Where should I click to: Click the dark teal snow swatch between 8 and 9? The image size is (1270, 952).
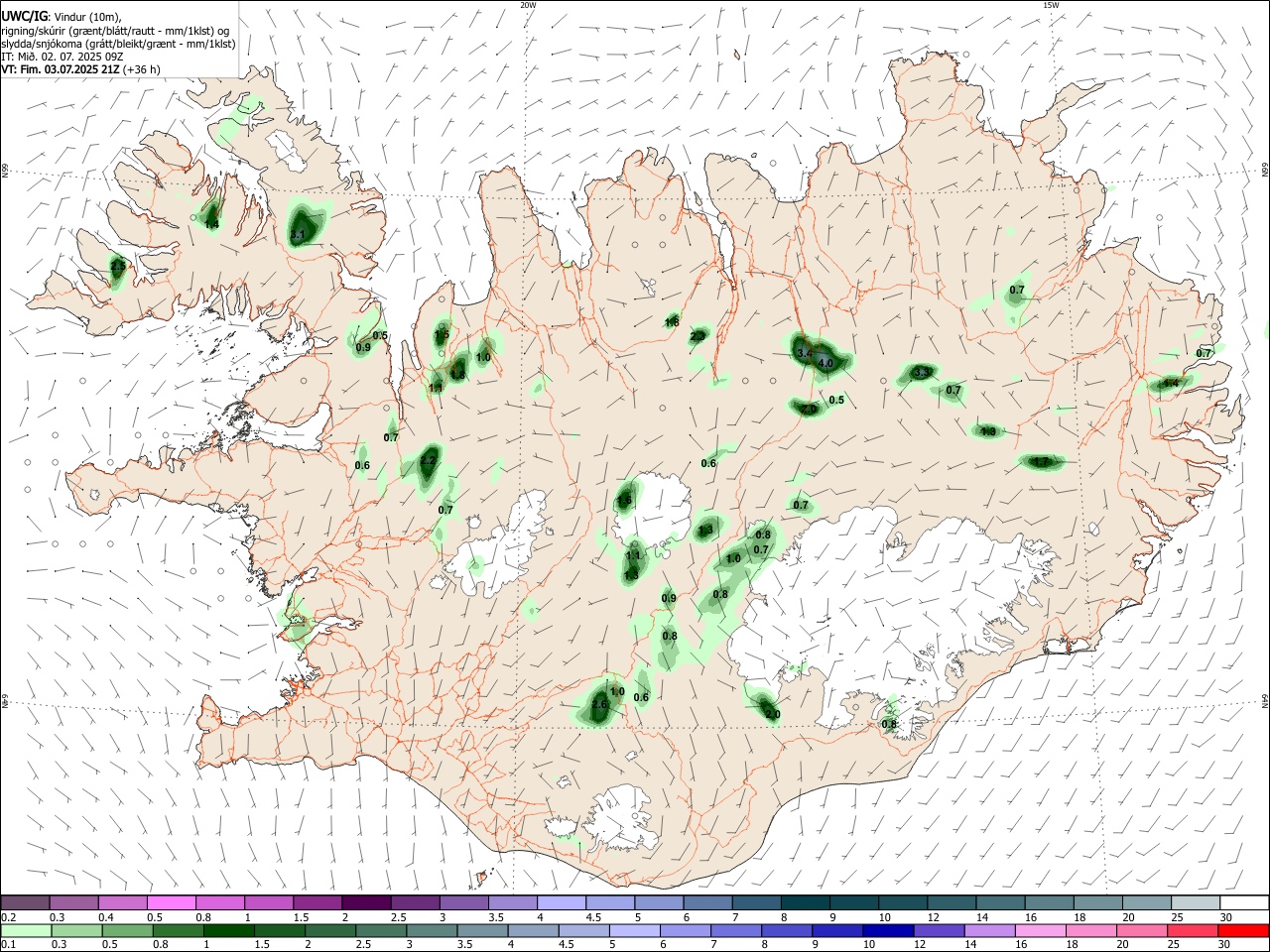pos(806,903)
